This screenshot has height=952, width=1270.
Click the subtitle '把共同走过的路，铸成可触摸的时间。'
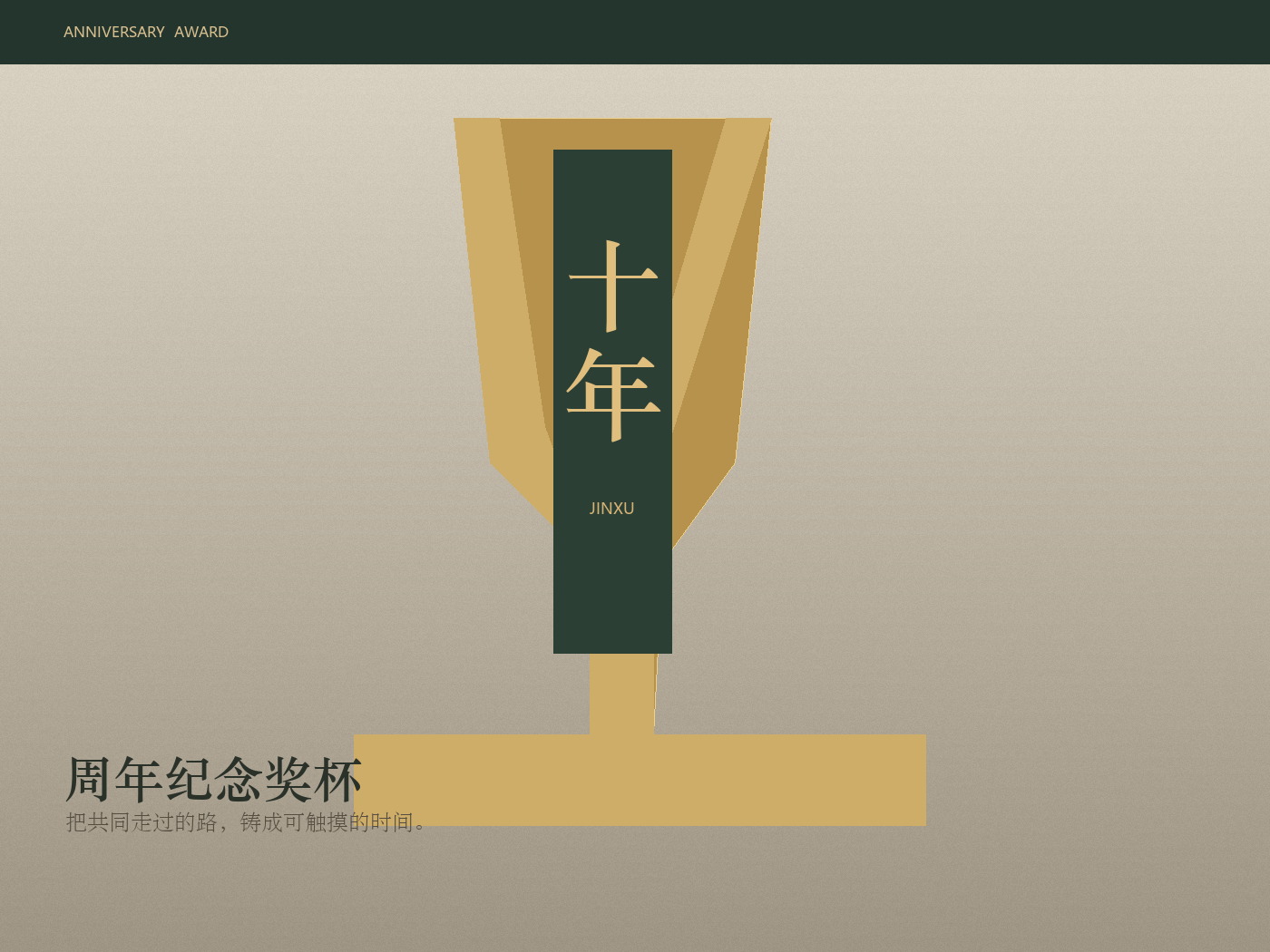[x=246, y=822]
